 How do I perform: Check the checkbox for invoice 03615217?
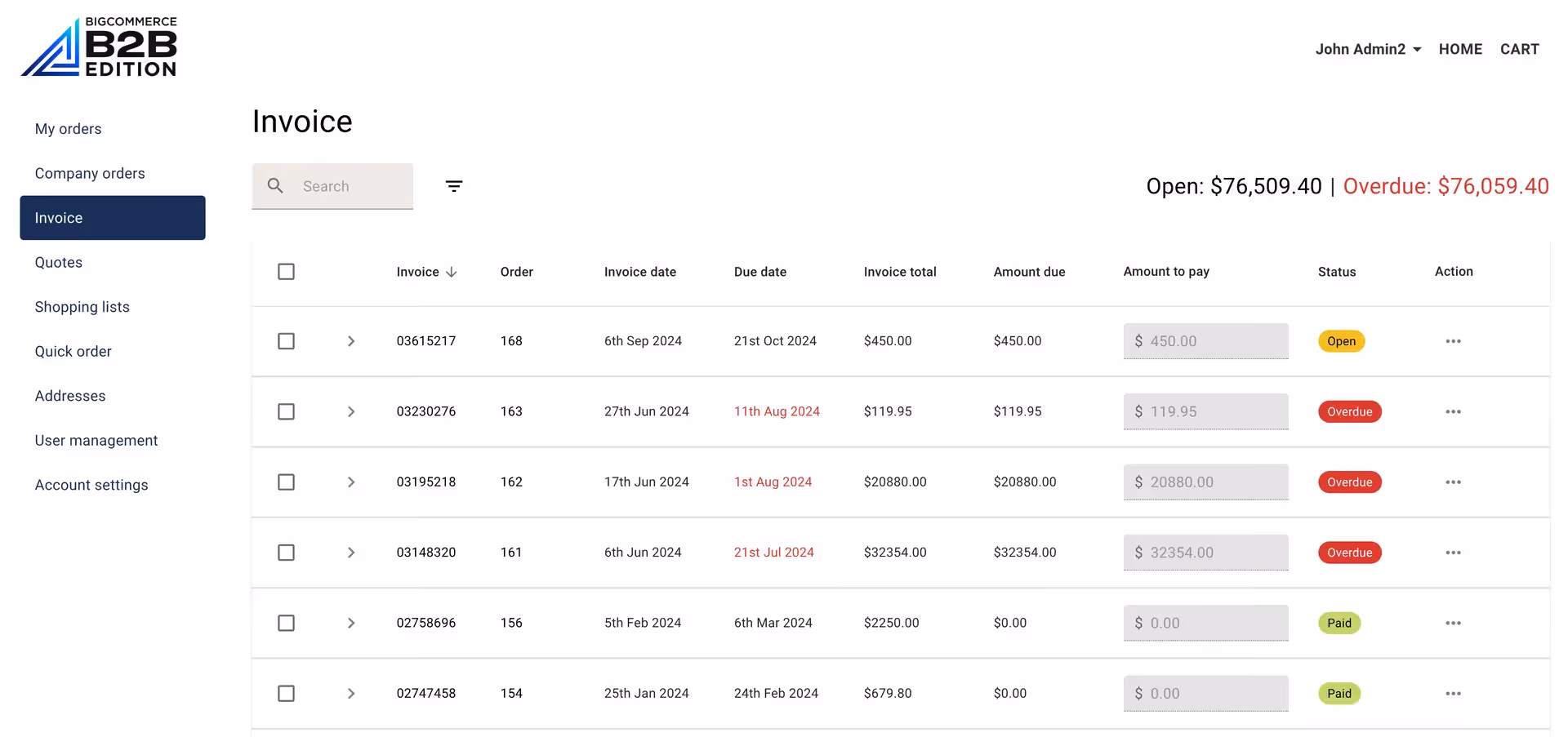tap(286, 341)
